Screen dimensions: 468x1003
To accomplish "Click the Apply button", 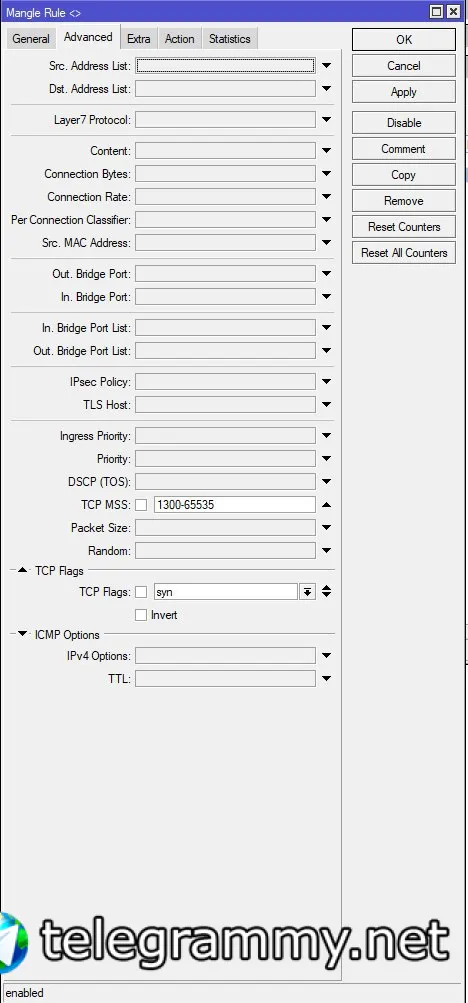I will 403,91.
